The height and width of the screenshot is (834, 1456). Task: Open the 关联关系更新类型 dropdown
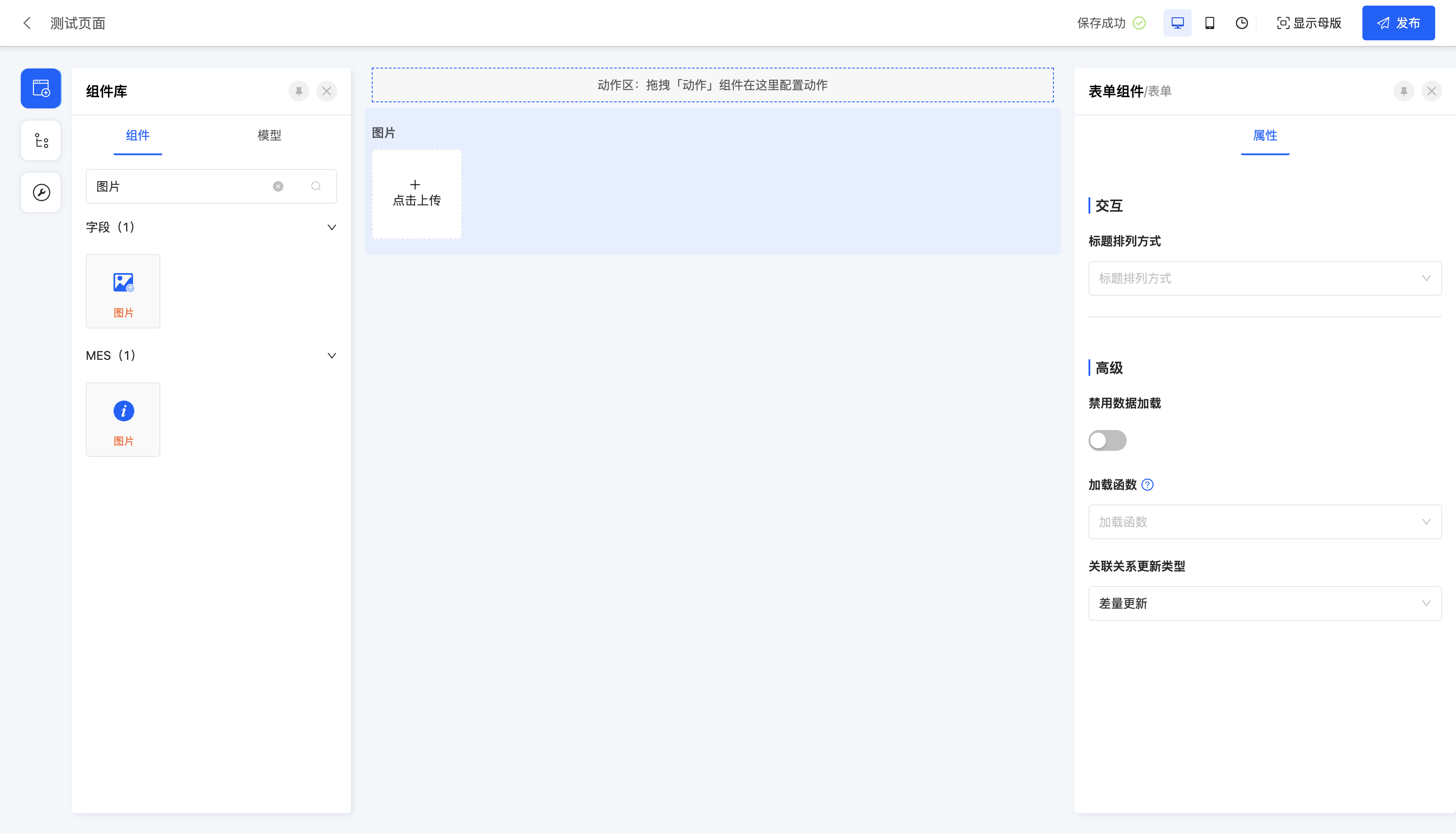[x=1264, y=603]
